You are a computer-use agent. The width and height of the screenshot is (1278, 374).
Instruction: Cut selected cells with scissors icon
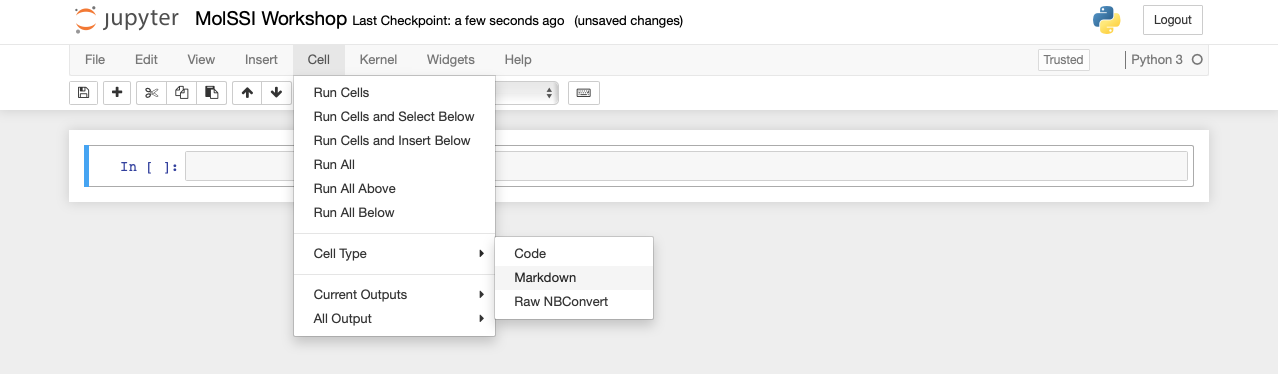[x=151, y=93]
